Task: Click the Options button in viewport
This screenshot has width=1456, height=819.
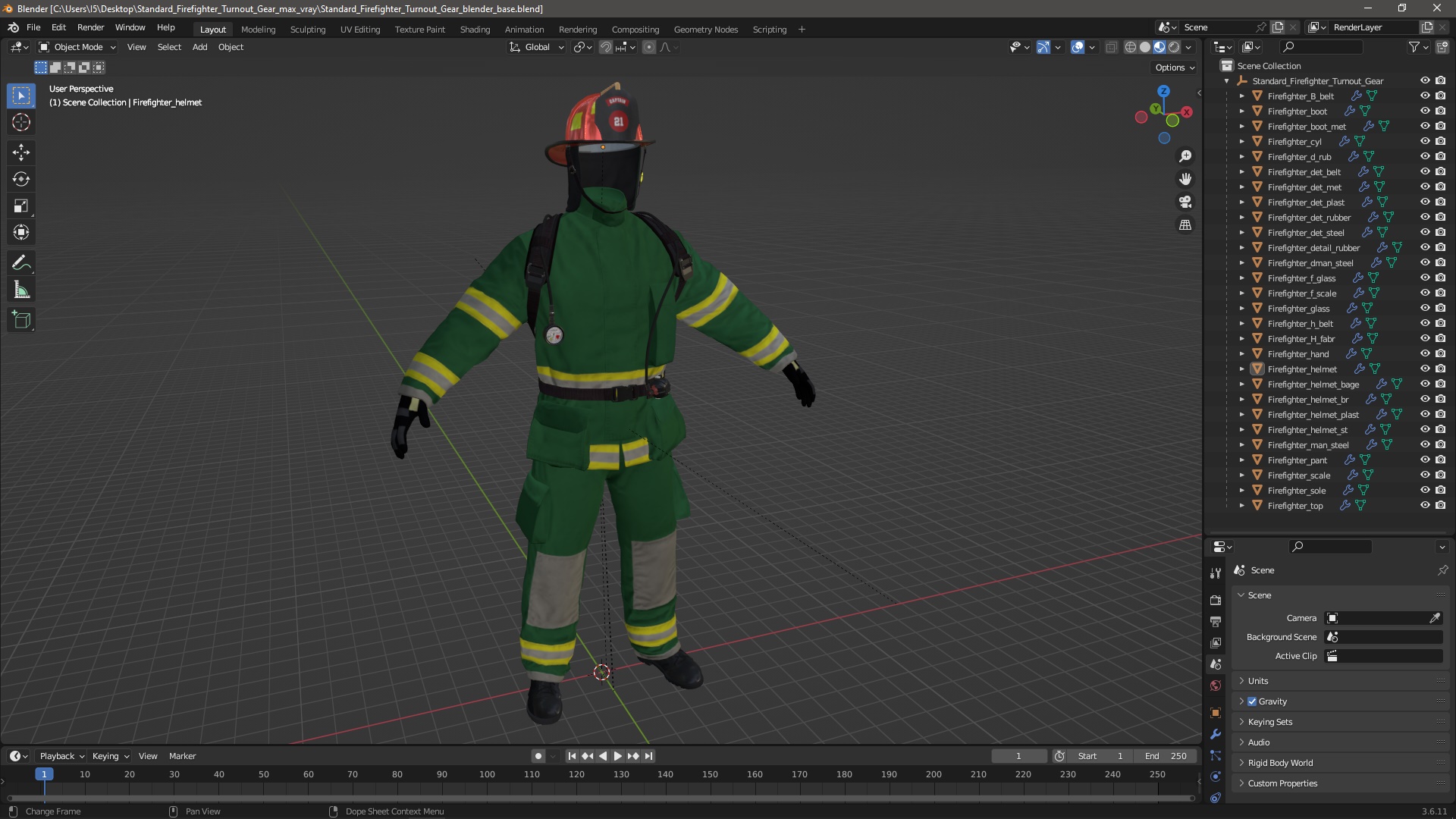Action: (x=1174, y=67)
